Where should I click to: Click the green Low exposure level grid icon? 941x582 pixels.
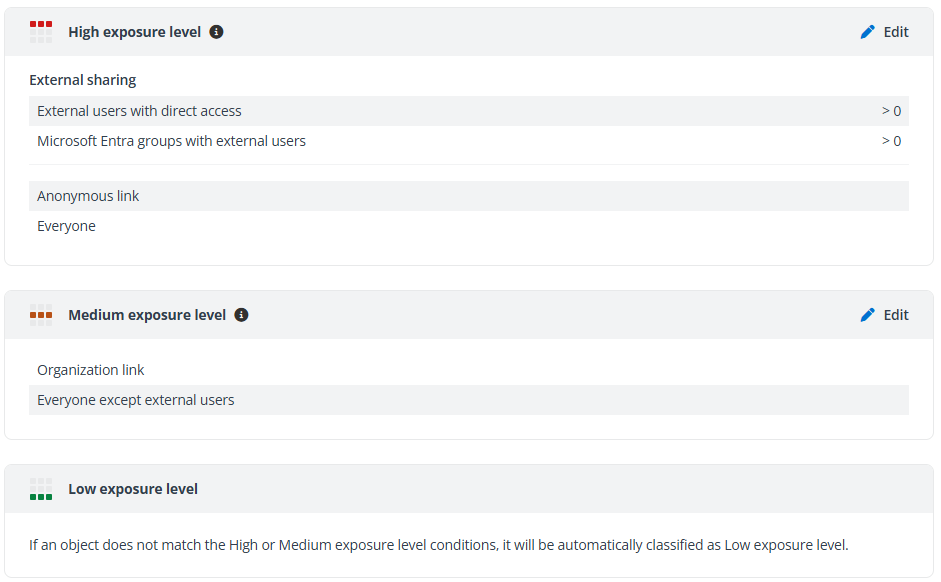[x=41, y=489]
